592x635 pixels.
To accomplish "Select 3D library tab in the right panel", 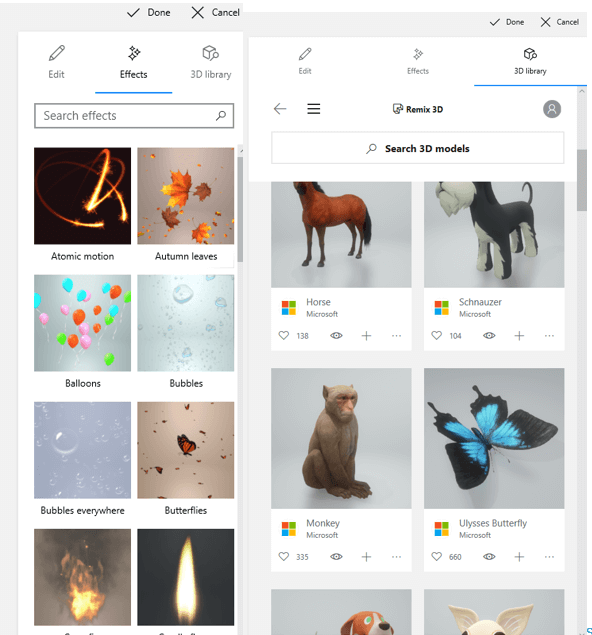I will [x=530, y=61].
